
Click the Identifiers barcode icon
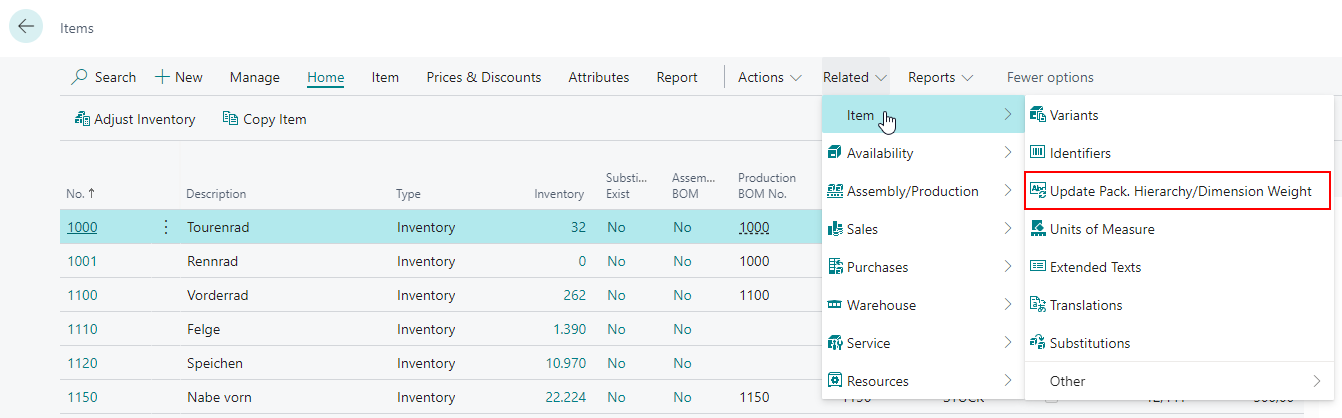pos(1037,153)
